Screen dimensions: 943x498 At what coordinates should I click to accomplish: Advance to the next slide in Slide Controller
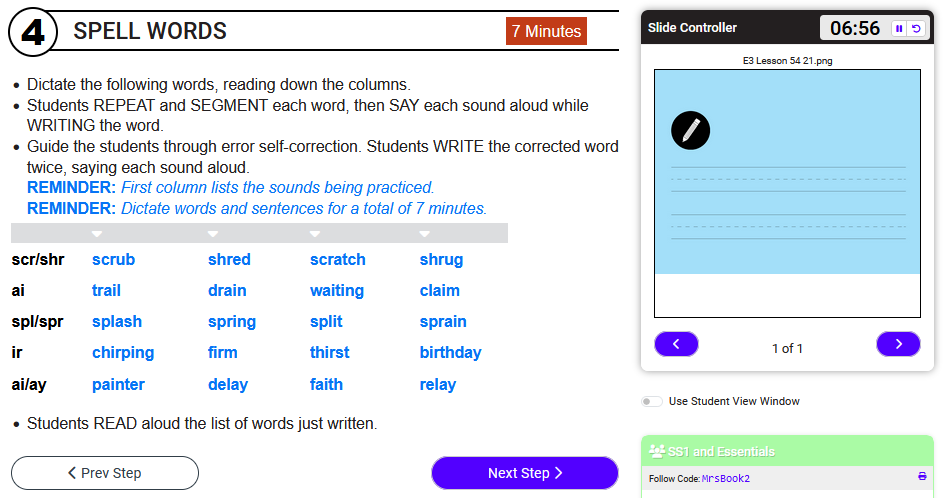[898, 344]
